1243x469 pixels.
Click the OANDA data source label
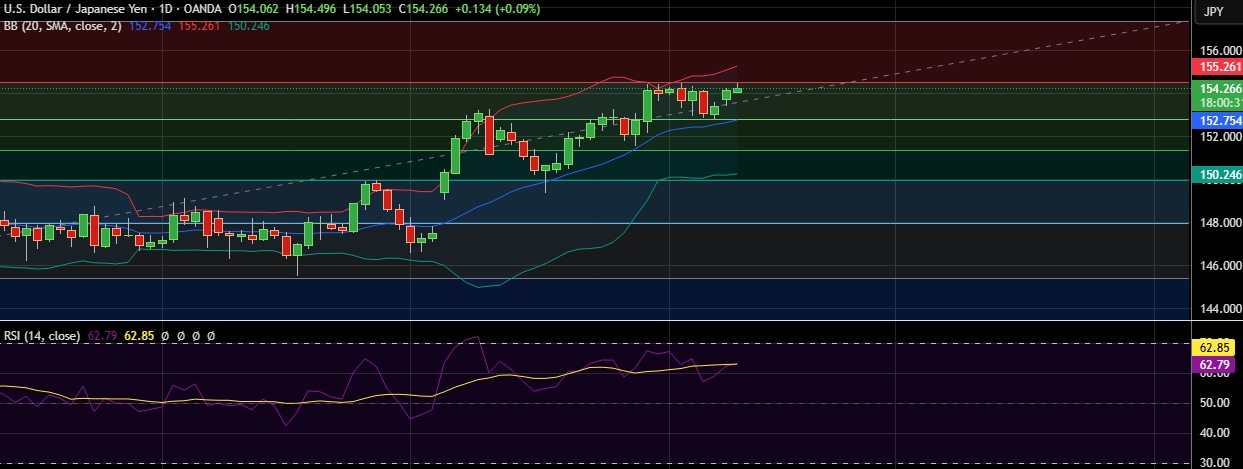coord(203,9)
